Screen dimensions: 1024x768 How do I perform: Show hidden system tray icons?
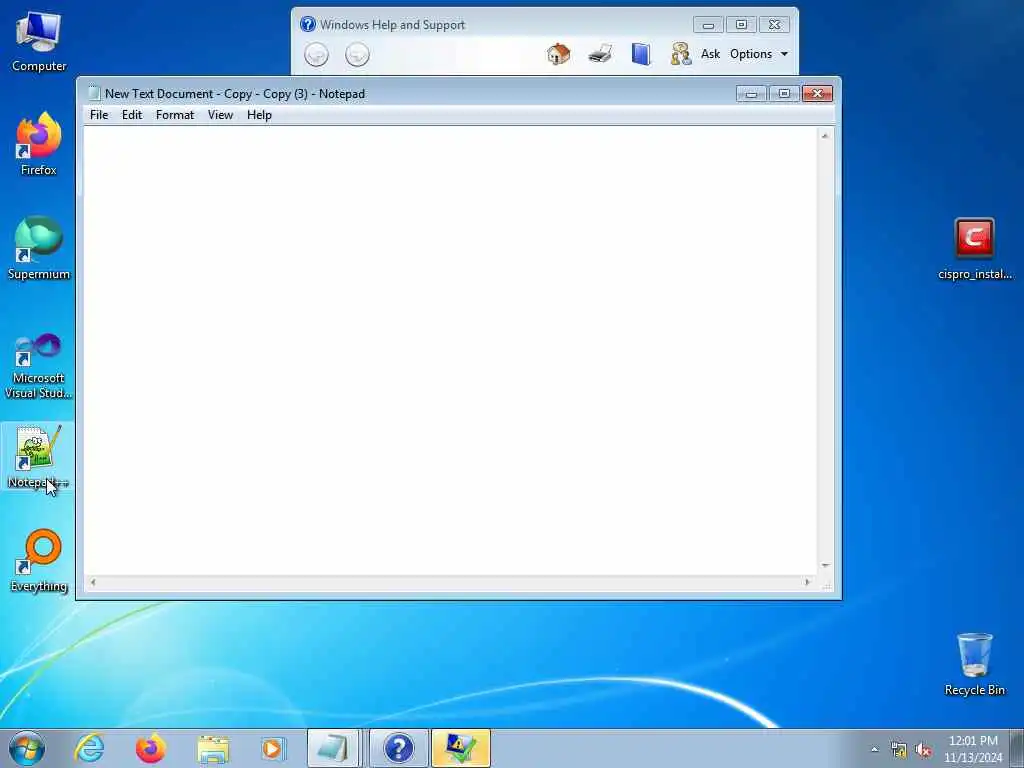874,749
